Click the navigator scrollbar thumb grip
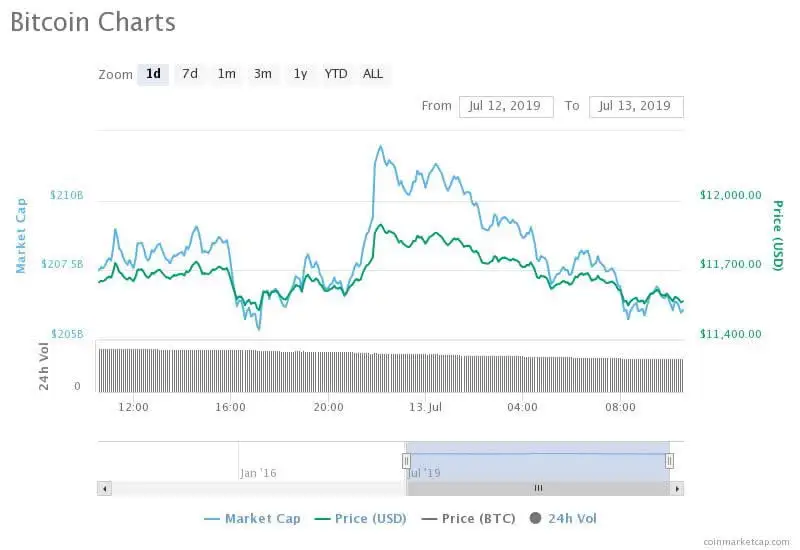This screenshot has width=800, height=550. 538,488
